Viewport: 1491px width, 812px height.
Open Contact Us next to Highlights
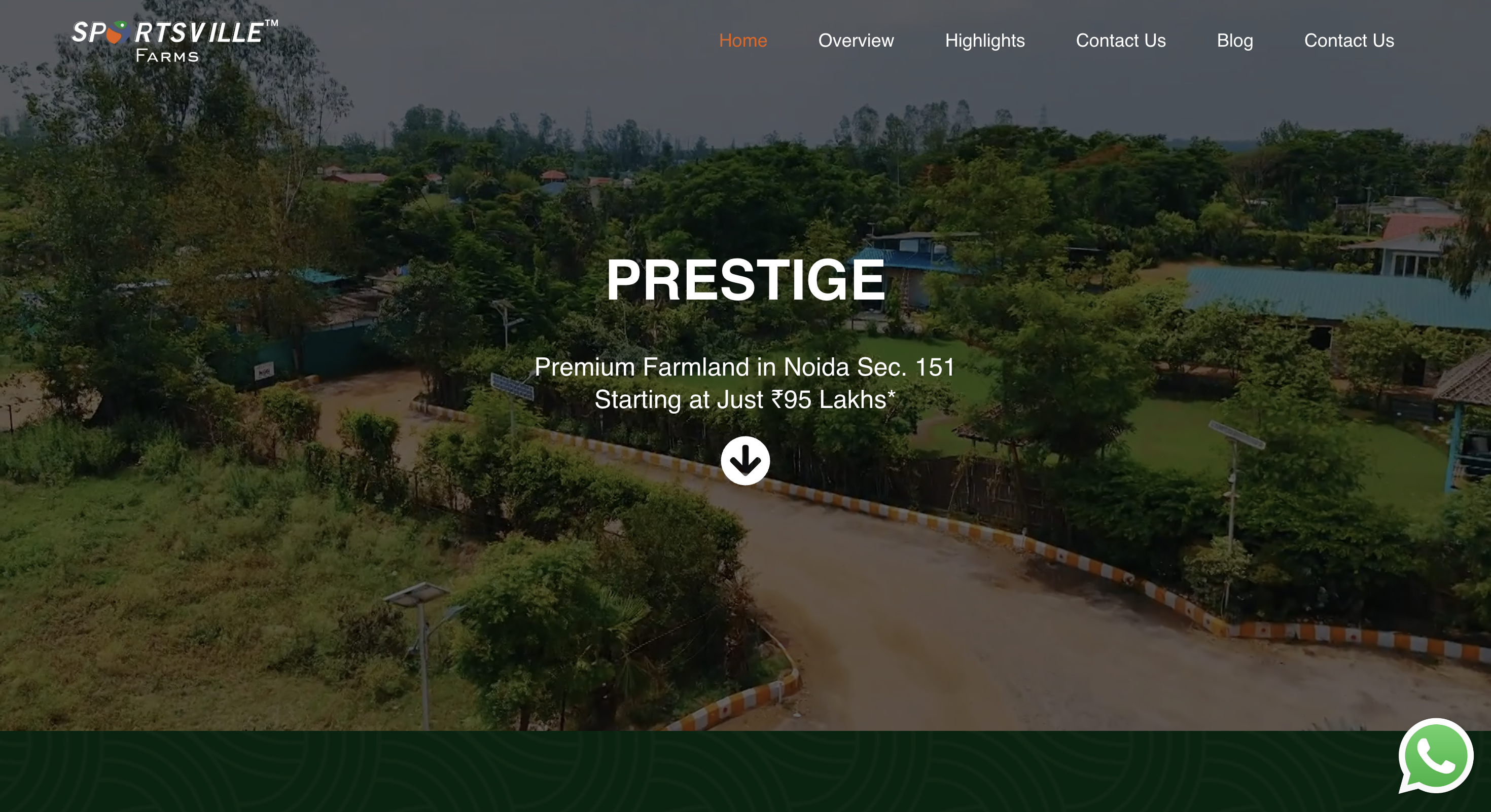click(1121, 41)
